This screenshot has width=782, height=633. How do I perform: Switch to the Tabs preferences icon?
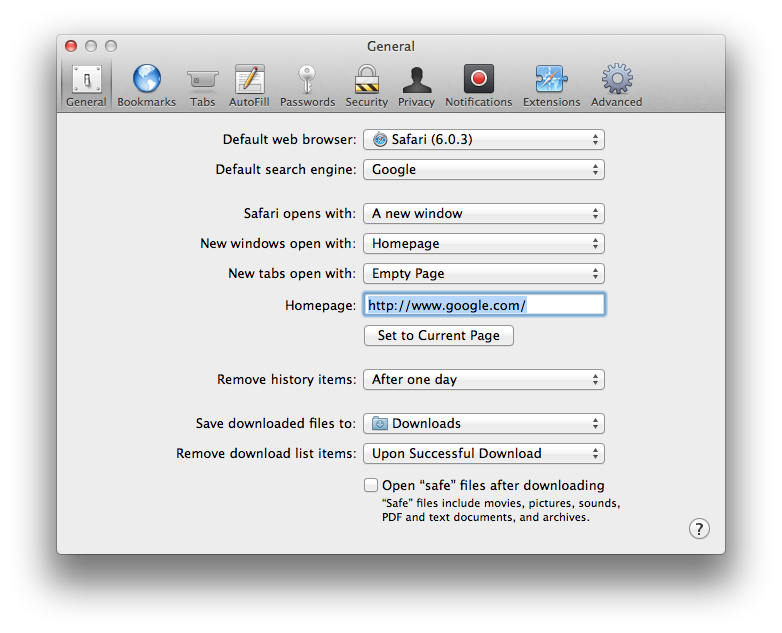click(202, 85)
